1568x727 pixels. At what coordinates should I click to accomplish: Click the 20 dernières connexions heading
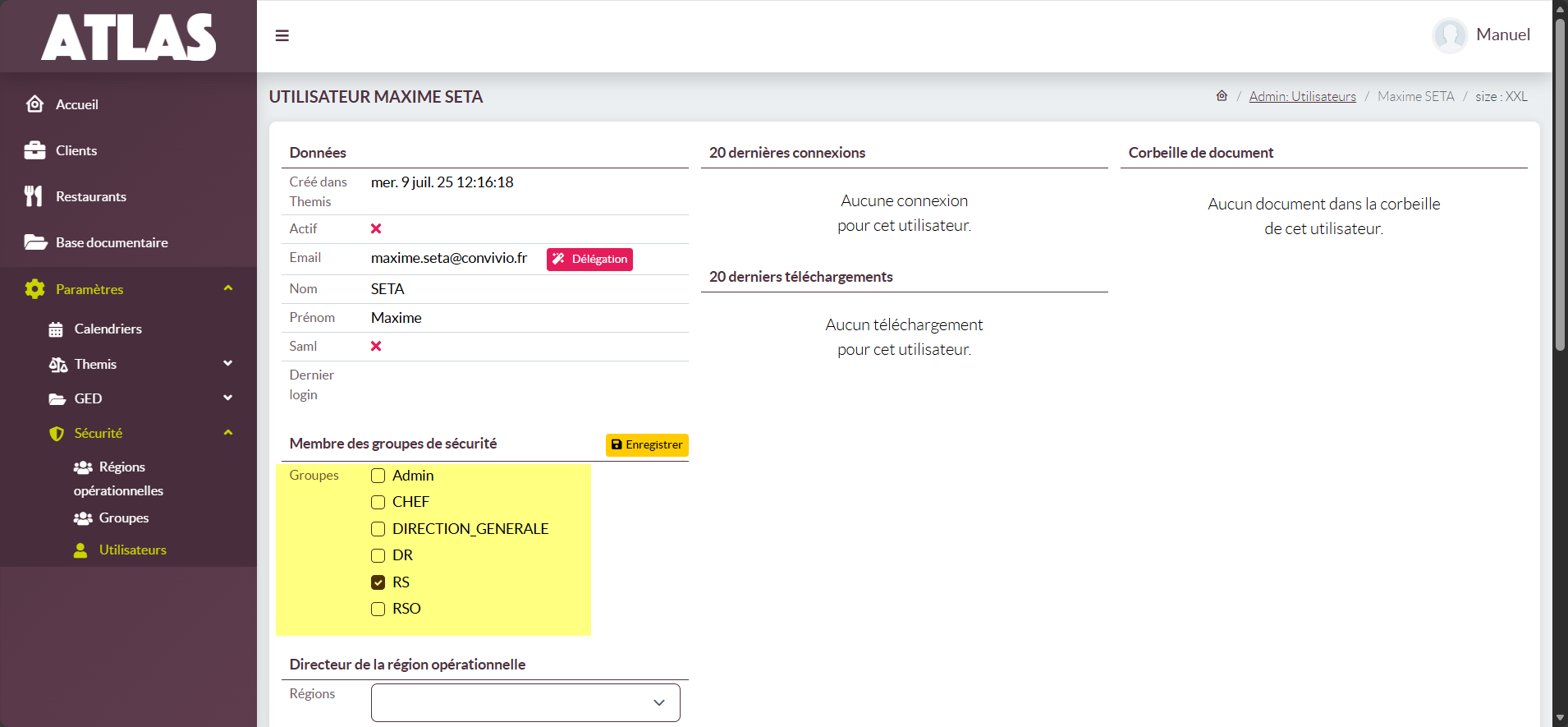(x=787, y=153)
